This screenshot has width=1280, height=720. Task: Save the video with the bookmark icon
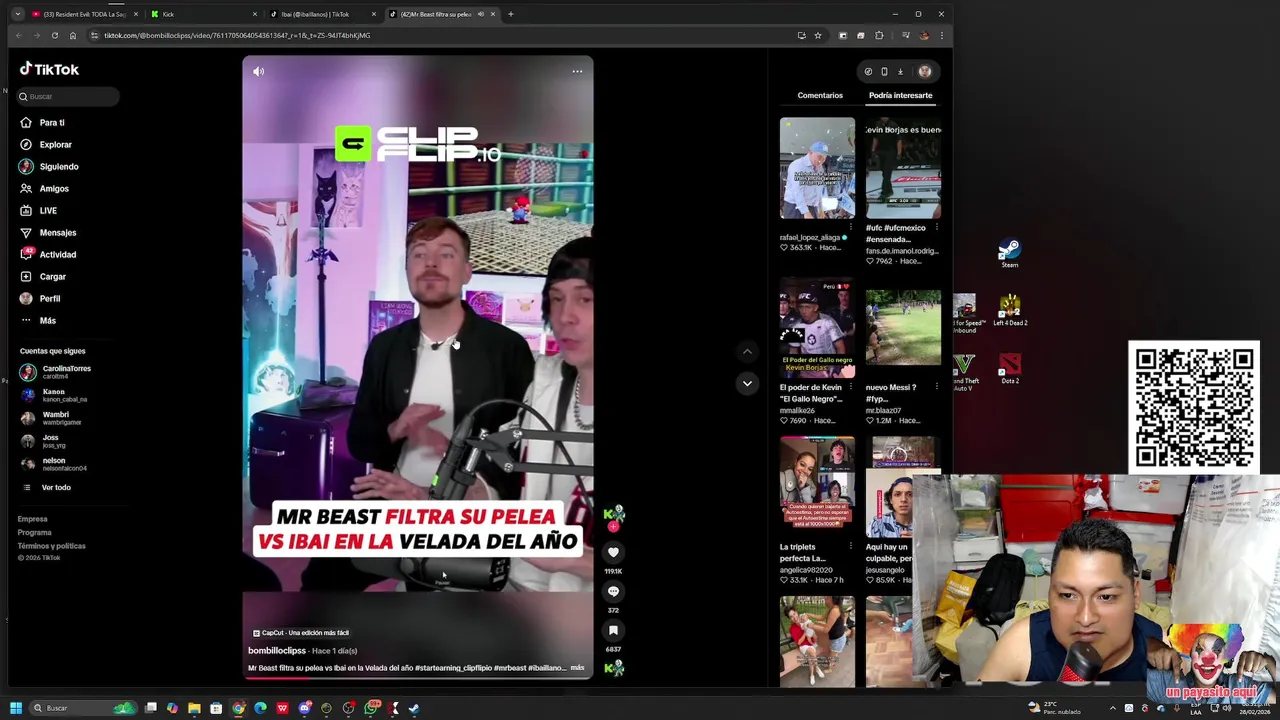coord(613,630)
